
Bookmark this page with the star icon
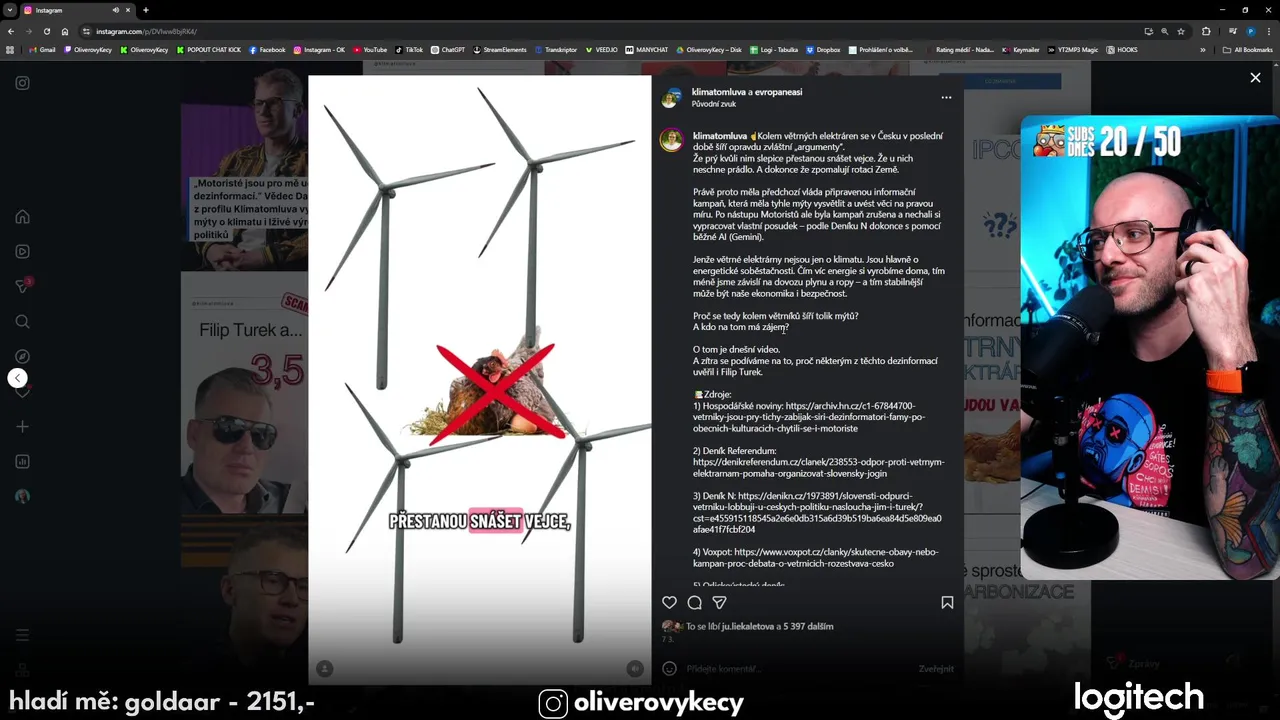[x=1181, y=31]
